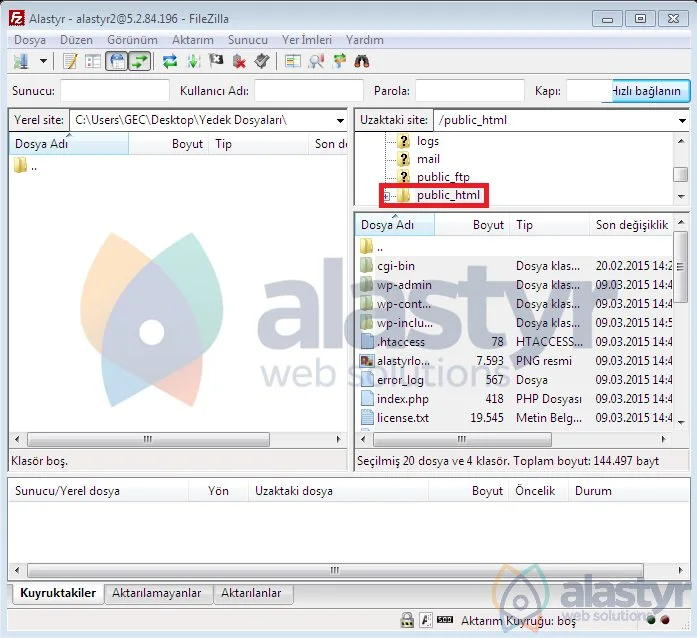Click the reconnect to server icon
The width and height of the screenshot is (697, 638).
(261, 62)
